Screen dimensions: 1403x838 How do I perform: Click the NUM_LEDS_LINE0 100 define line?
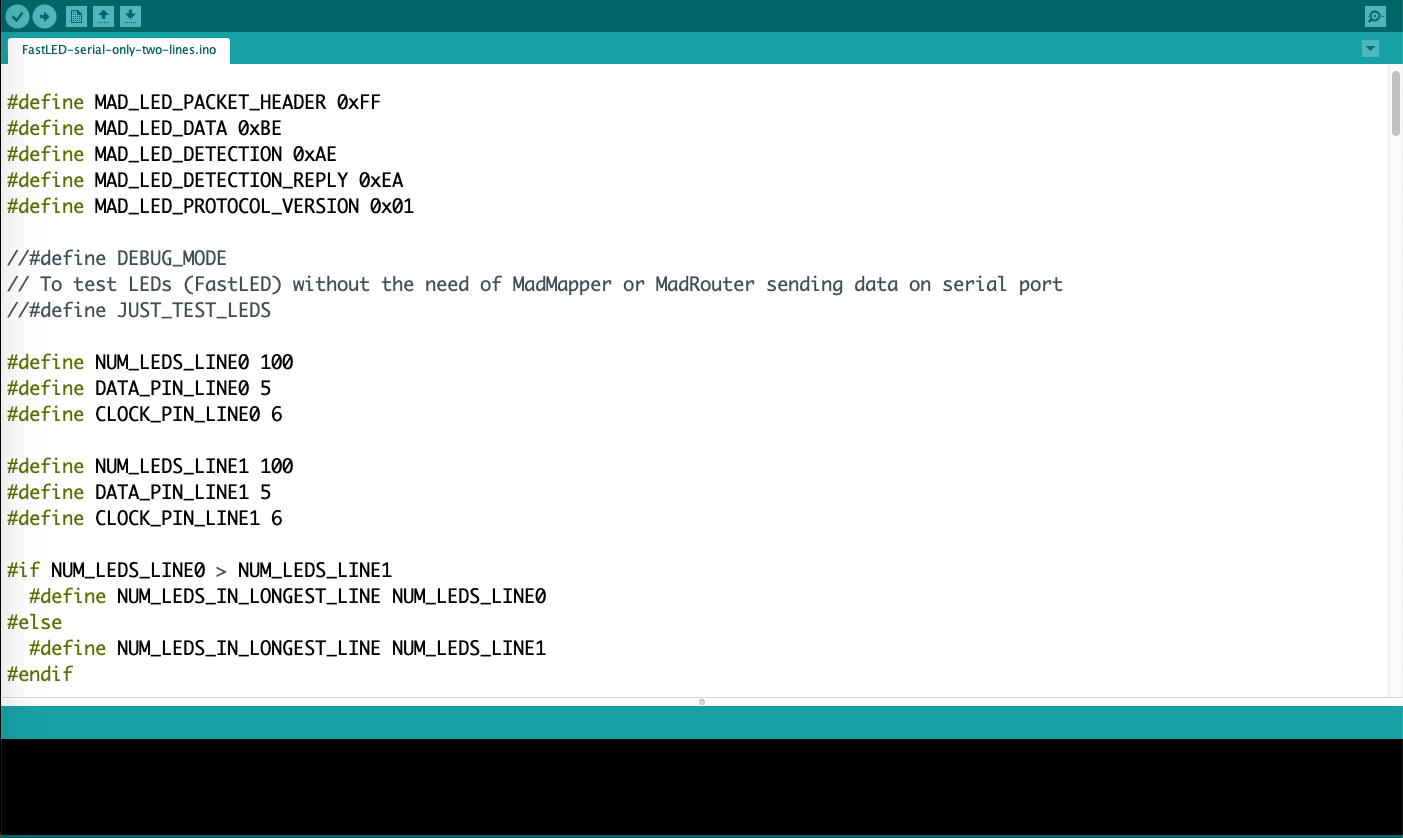tap(150, 362)
